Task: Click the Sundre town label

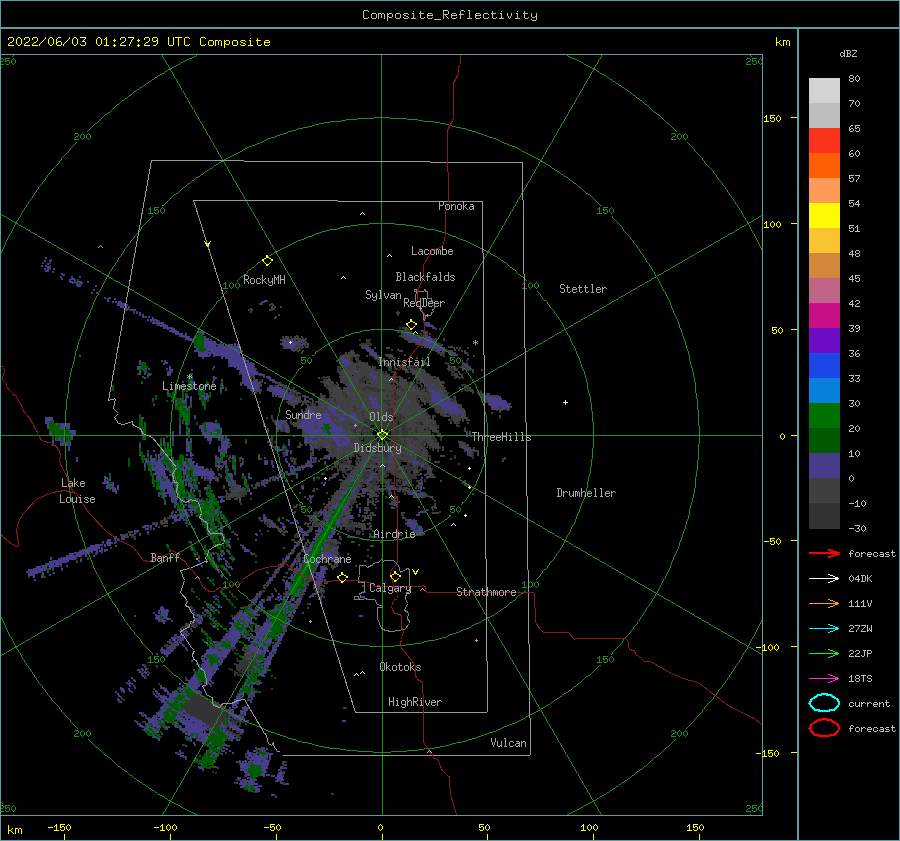Action: (303, 414)
